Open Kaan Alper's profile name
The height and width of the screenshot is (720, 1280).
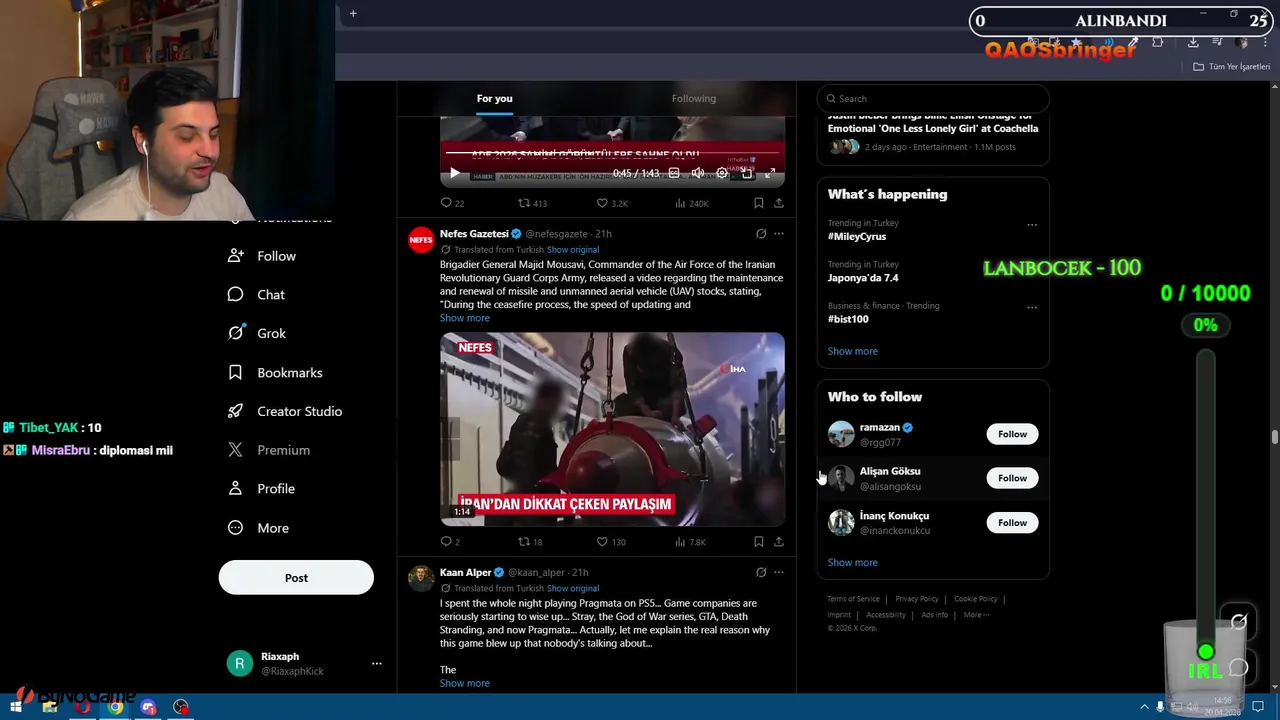pyautogui.click(x=466, y=573)
